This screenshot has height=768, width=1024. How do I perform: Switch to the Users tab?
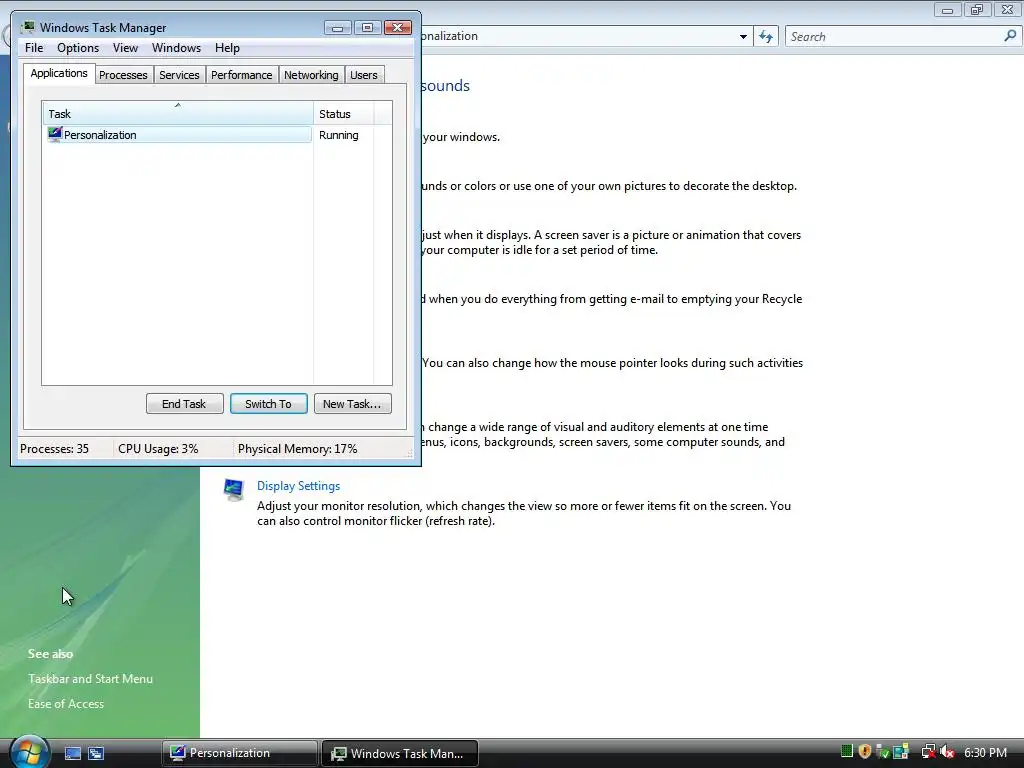pos(364,75)
